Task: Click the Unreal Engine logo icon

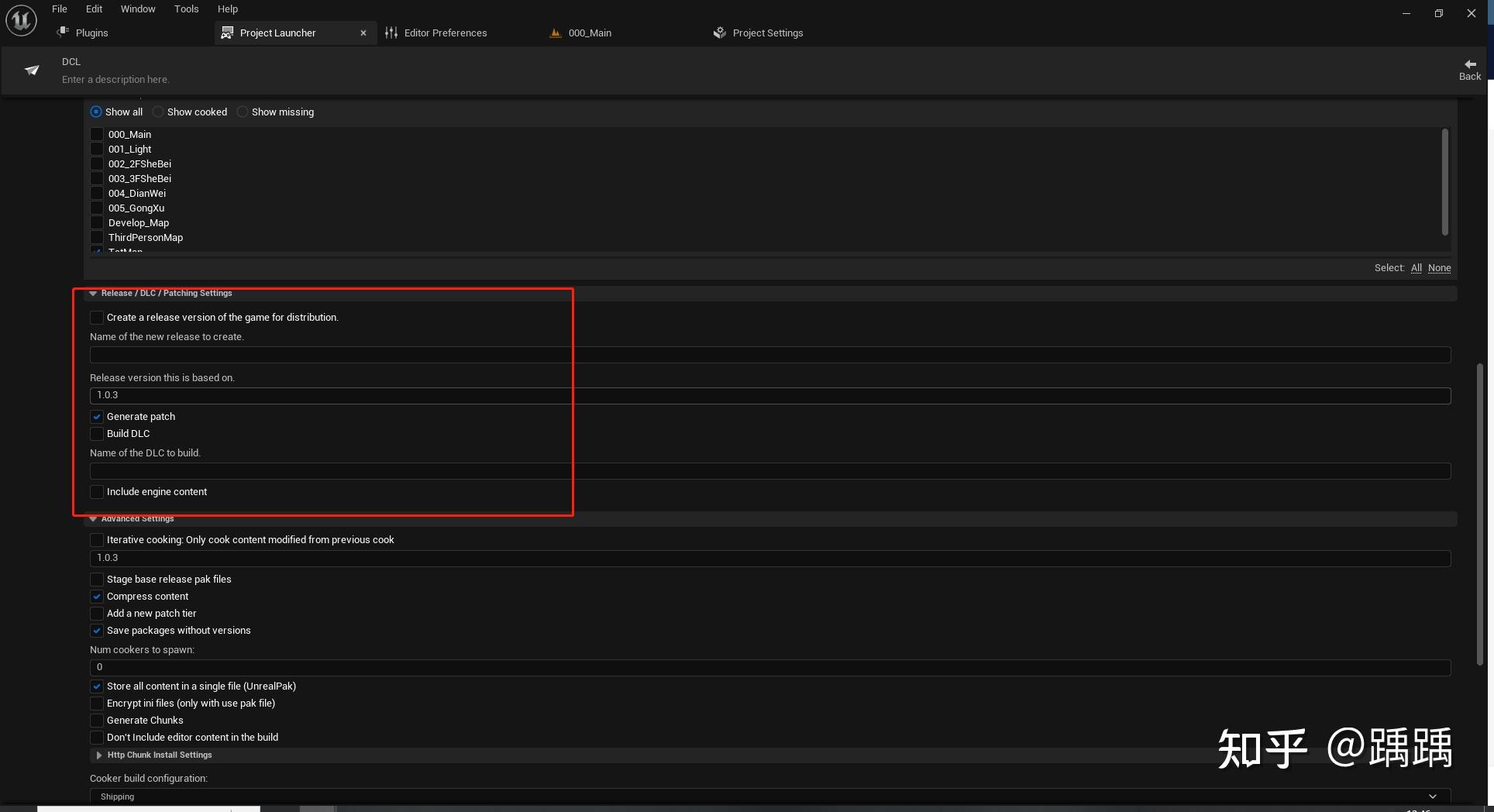Action: (x=20, y=20)
